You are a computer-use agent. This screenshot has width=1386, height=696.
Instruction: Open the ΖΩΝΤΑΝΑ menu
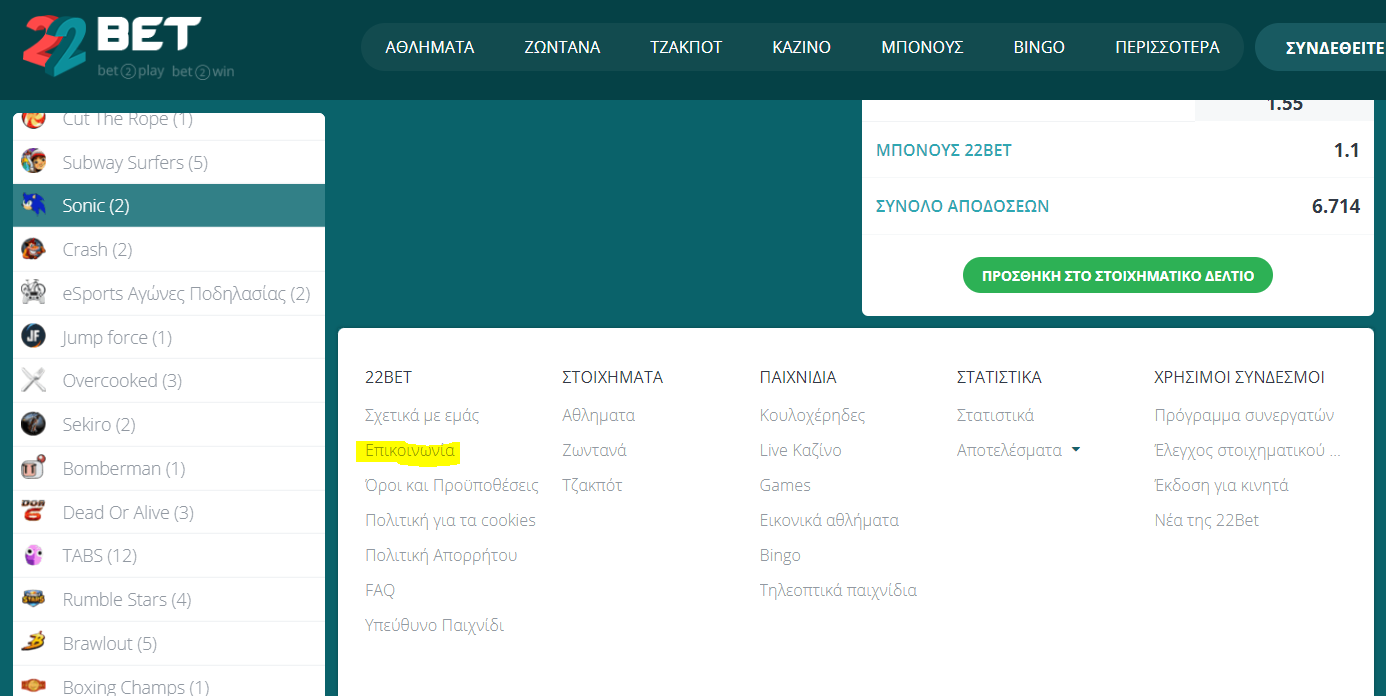[562, 47]
